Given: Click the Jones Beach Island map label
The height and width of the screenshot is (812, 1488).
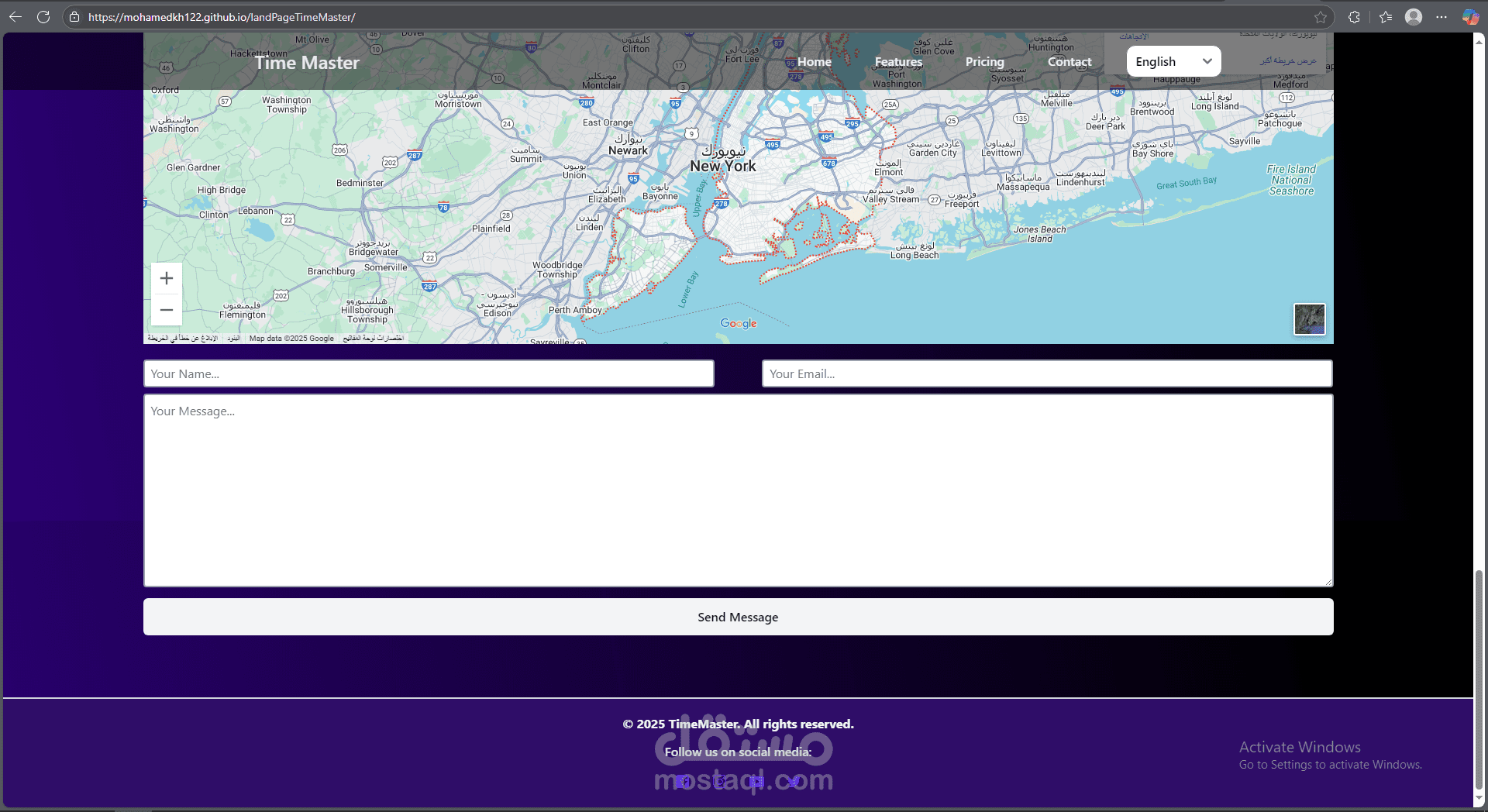Looking at the screenshot, I should coord(1040,234).
